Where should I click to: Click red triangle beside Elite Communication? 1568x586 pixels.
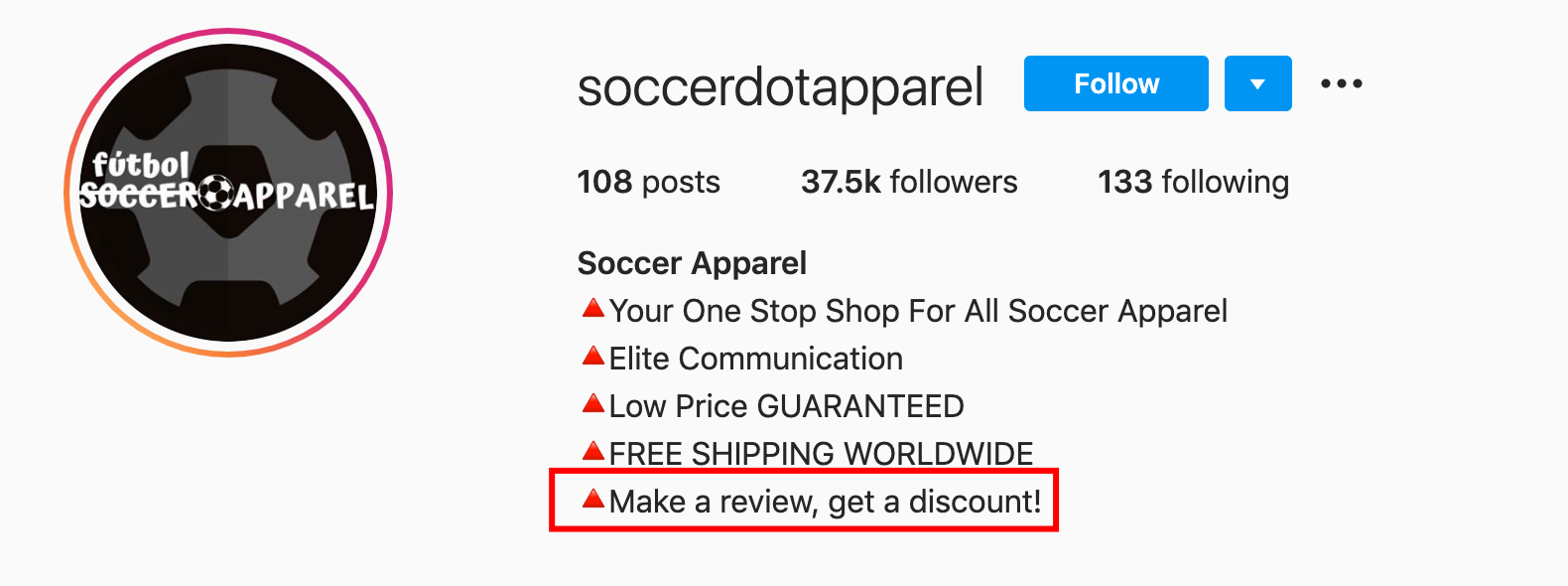tap(593, 356)
